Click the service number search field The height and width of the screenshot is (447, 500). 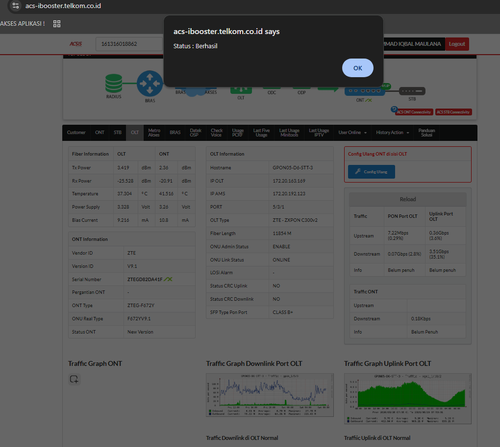pos(129,44)
